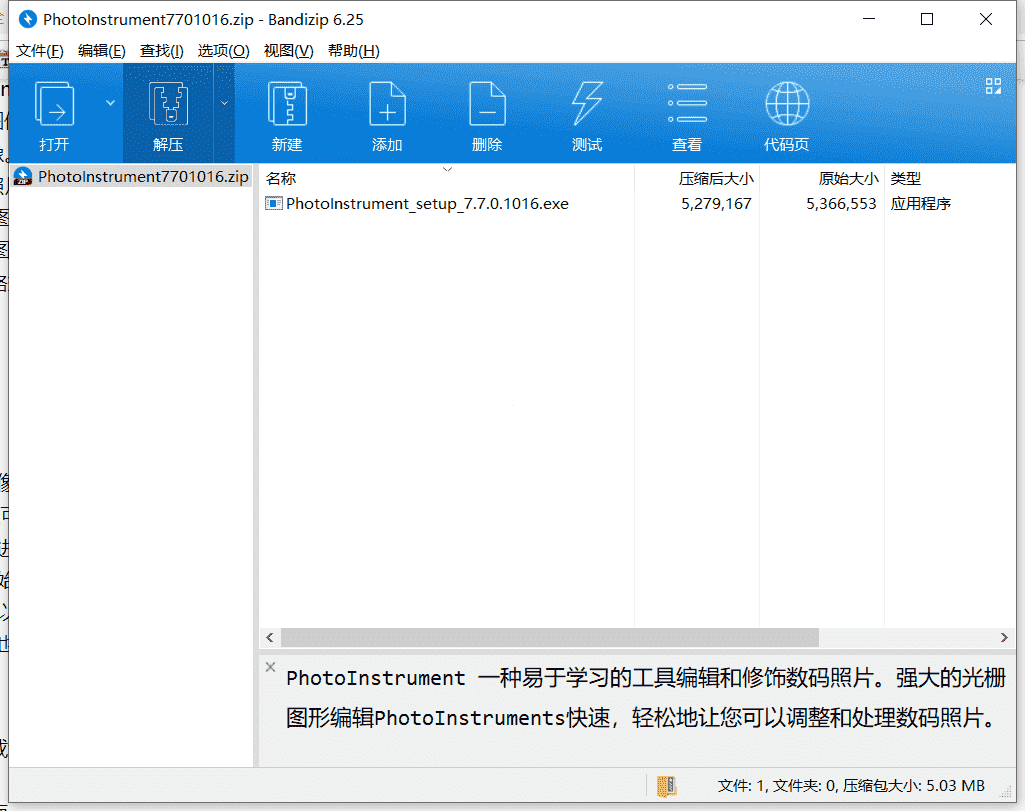Click the Code page (代码页) globe icon
The width and height of the screenshot is (1025, 811).
pyautogui.click(x=787, y=103)
